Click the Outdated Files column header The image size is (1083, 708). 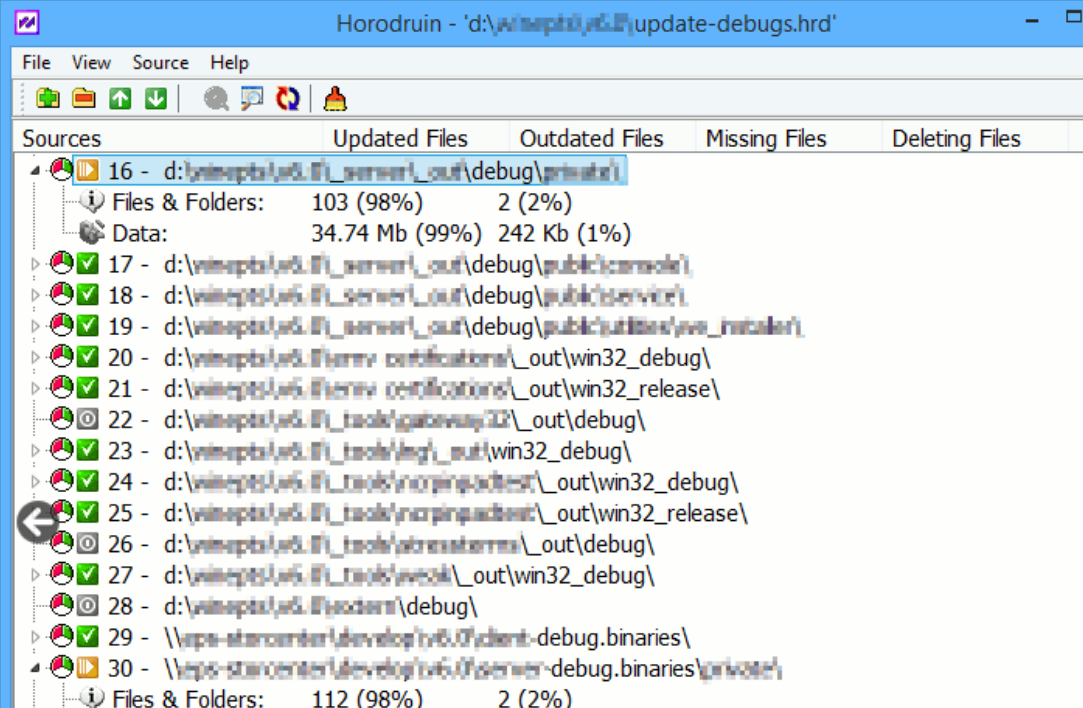(x=591, y=139)
